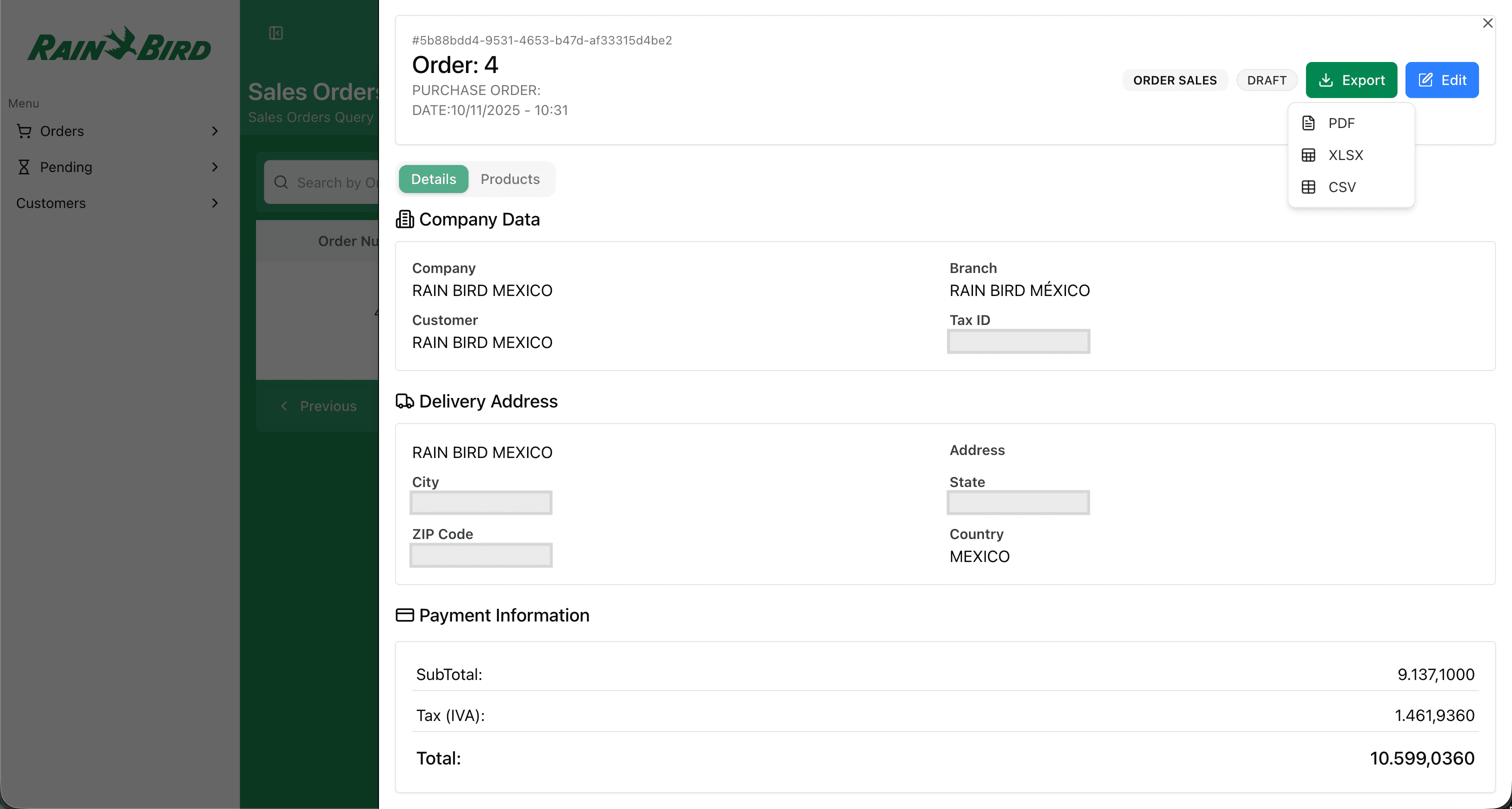Expand the Customers menu chevron
Image resolution: width=1512 pixels, height=809 pixels.
click(x=215, y=202)
